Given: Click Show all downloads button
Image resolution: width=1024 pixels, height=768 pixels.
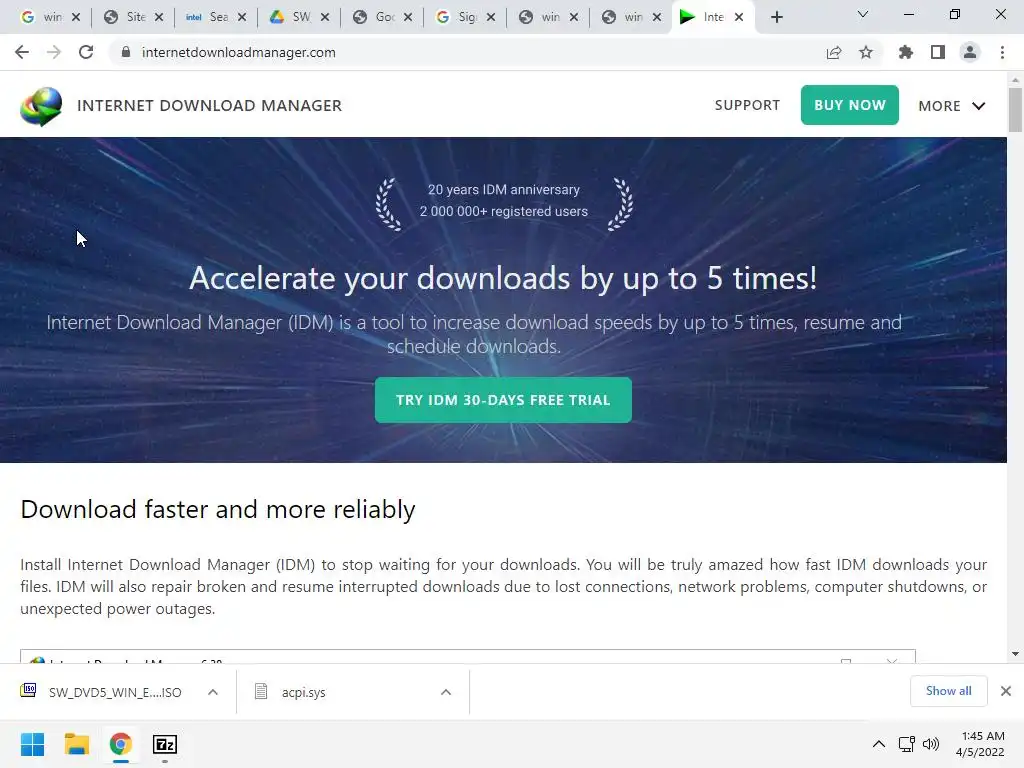Looking at the screenshot, I should pyautogui.click(x=948, y=691).
